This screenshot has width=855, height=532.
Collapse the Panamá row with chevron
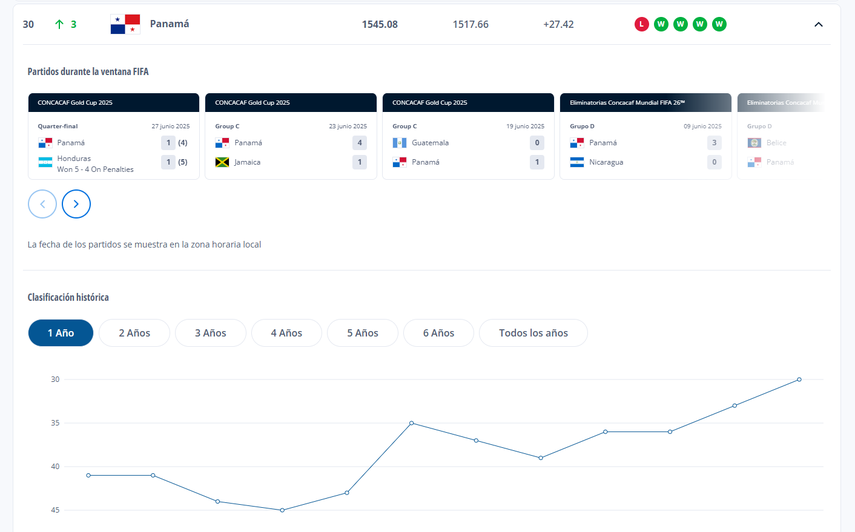coord(819,25)
